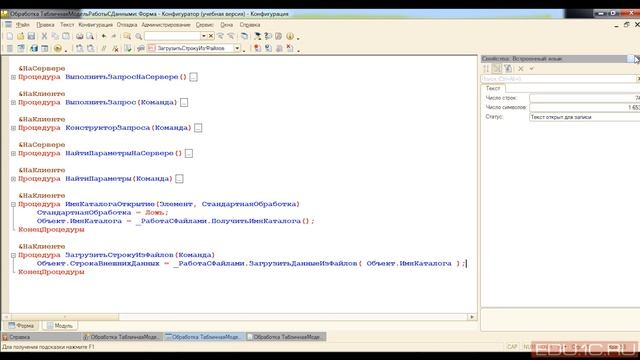Create a new document via toolbar icon
This screenshot has height=360, width=640.
(10, 36)
